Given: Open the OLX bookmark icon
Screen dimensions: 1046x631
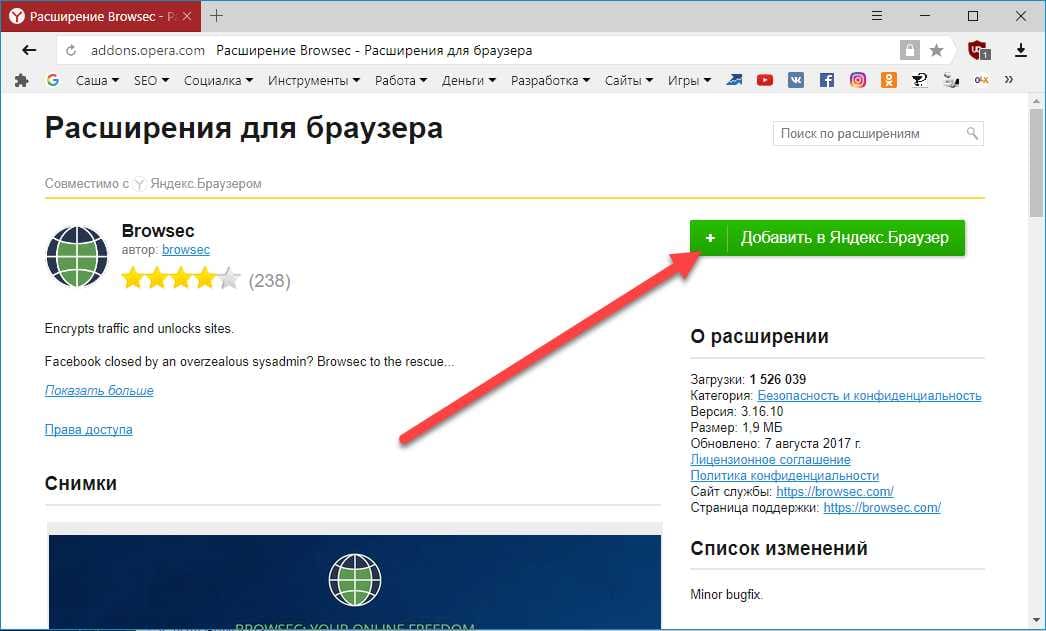Looking at the screenshot, I should (981, 80).
